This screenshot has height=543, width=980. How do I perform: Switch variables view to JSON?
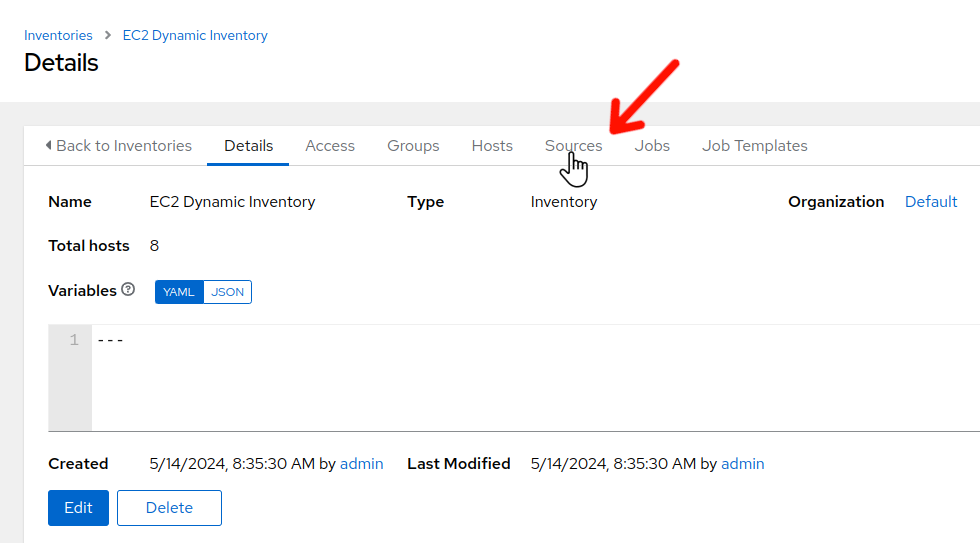point(228,292)
